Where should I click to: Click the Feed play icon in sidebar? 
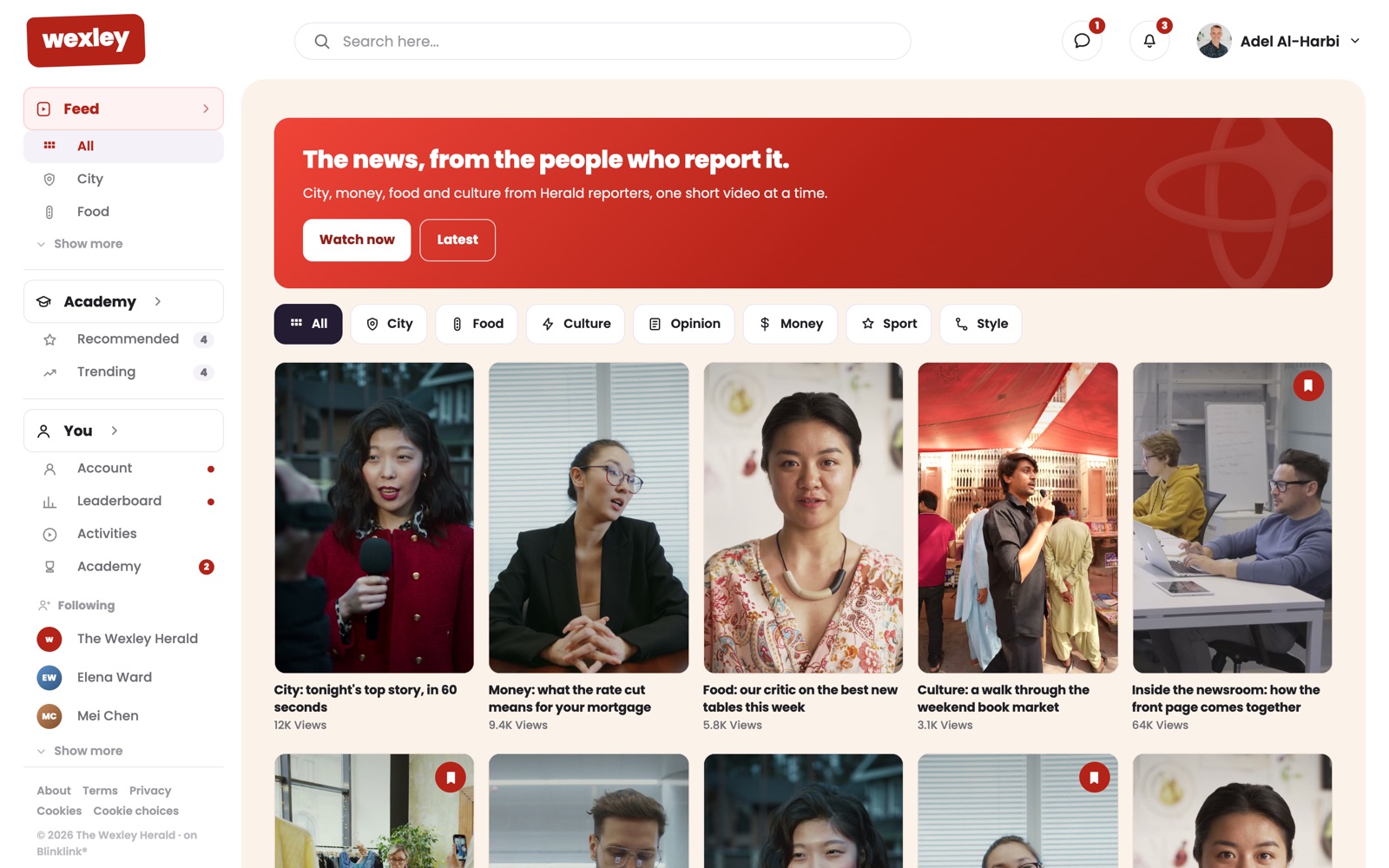(43, 108)
